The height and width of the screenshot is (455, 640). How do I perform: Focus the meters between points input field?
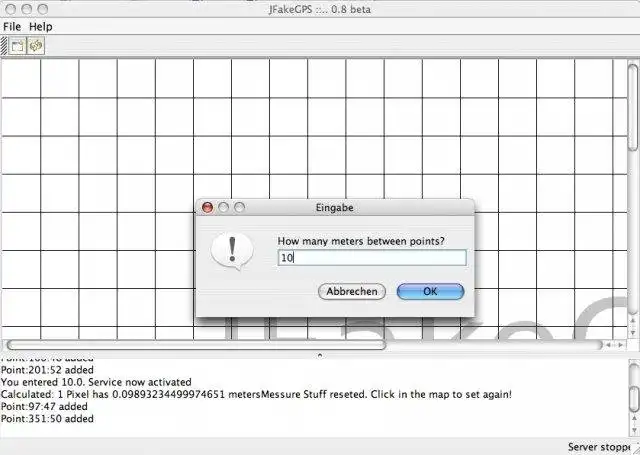[x=372, y=257]
